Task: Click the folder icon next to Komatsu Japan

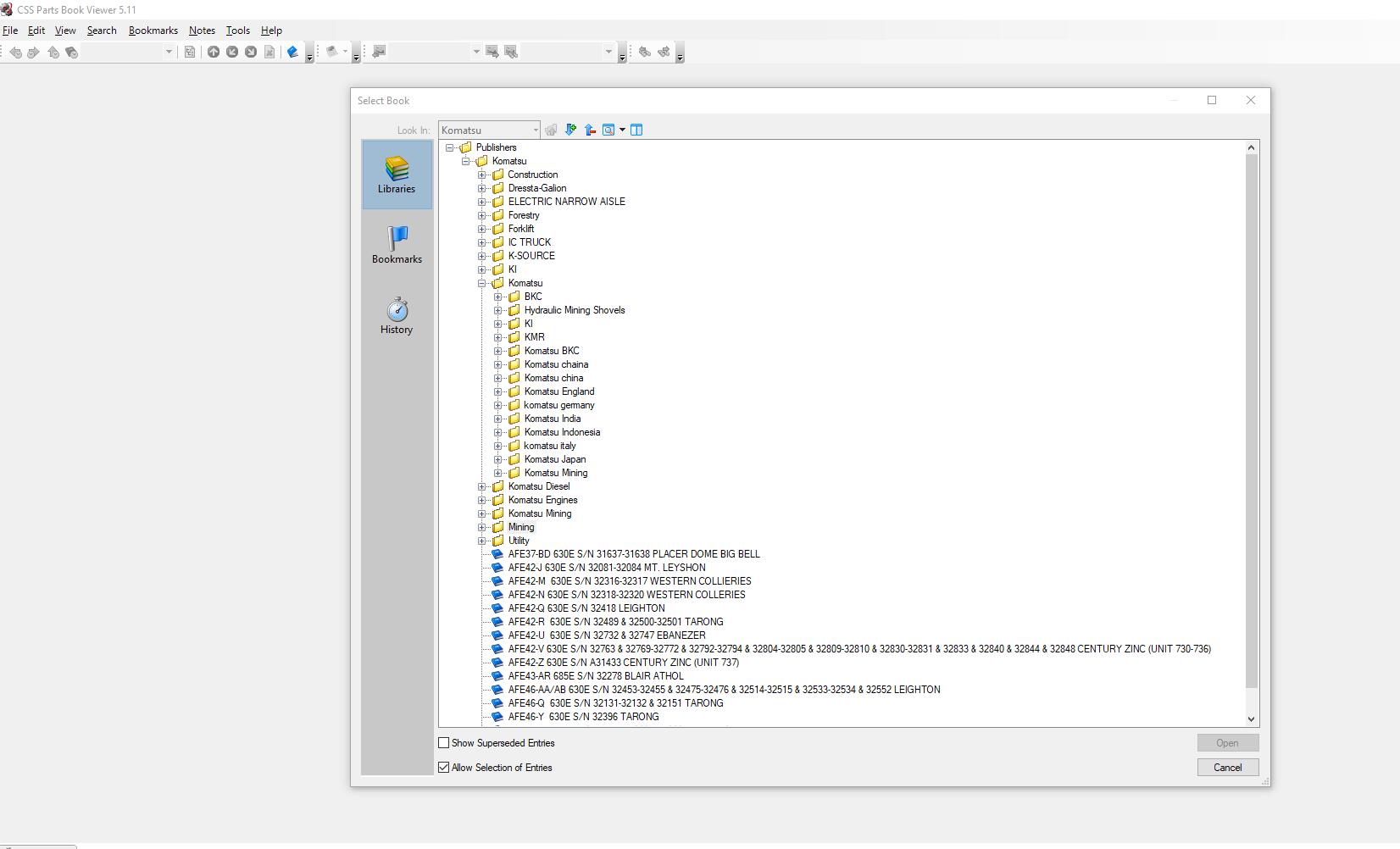Action: (514, 459)
